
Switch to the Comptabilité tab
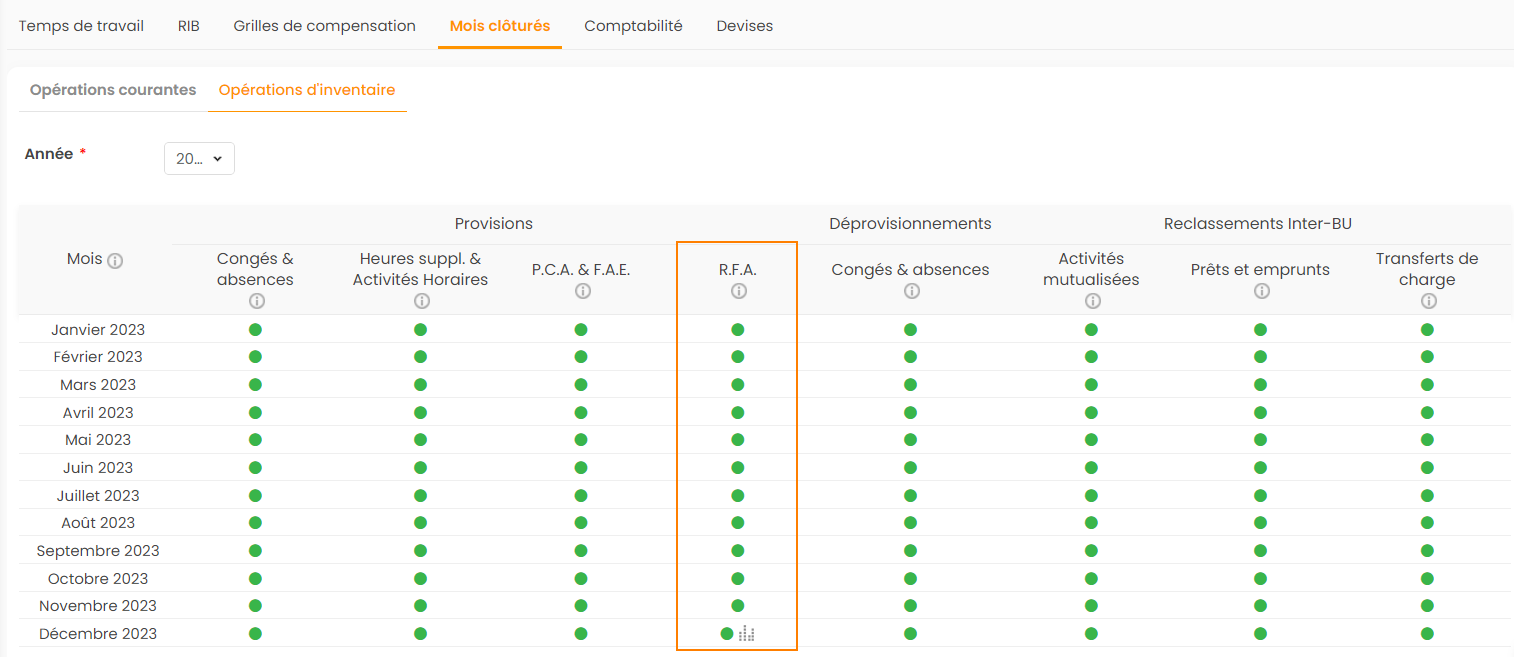point(633,26)
